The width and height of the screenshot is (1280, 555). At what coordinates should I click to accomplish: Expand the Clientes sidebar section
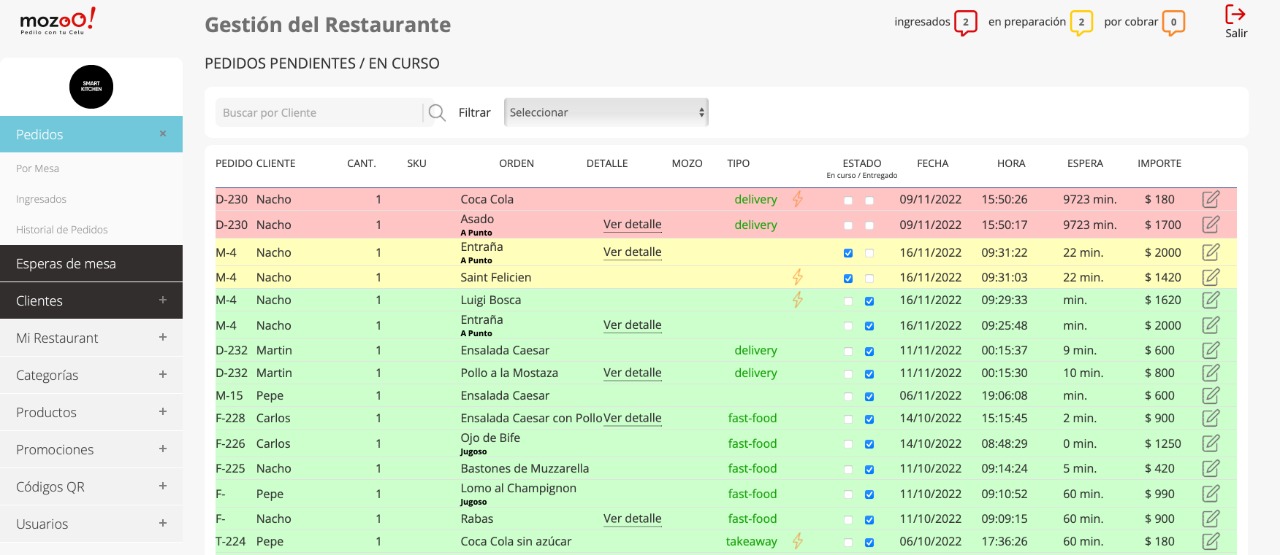pyautogui.click(x=163, y=300)
